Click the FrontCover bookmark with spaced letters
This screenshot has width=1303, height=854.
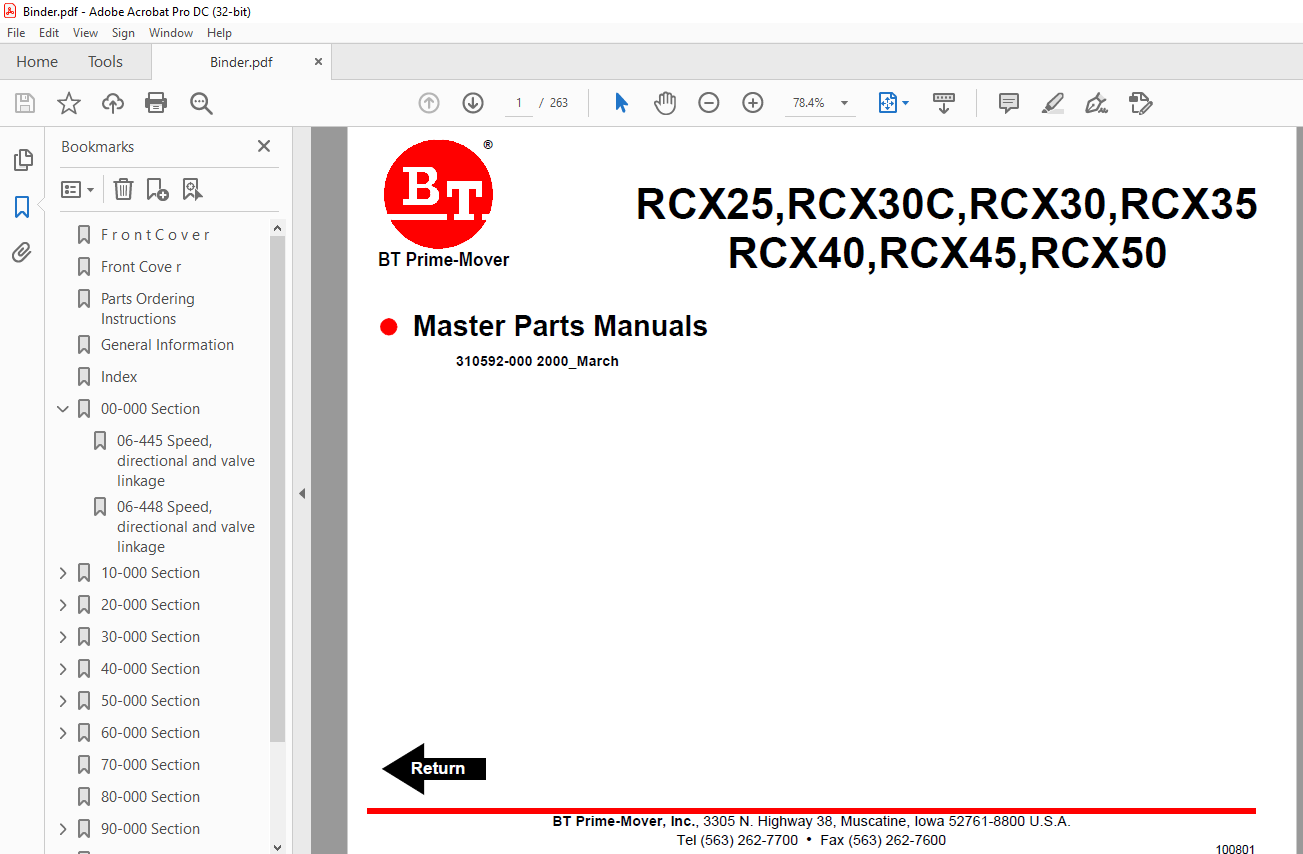(155, 235)
